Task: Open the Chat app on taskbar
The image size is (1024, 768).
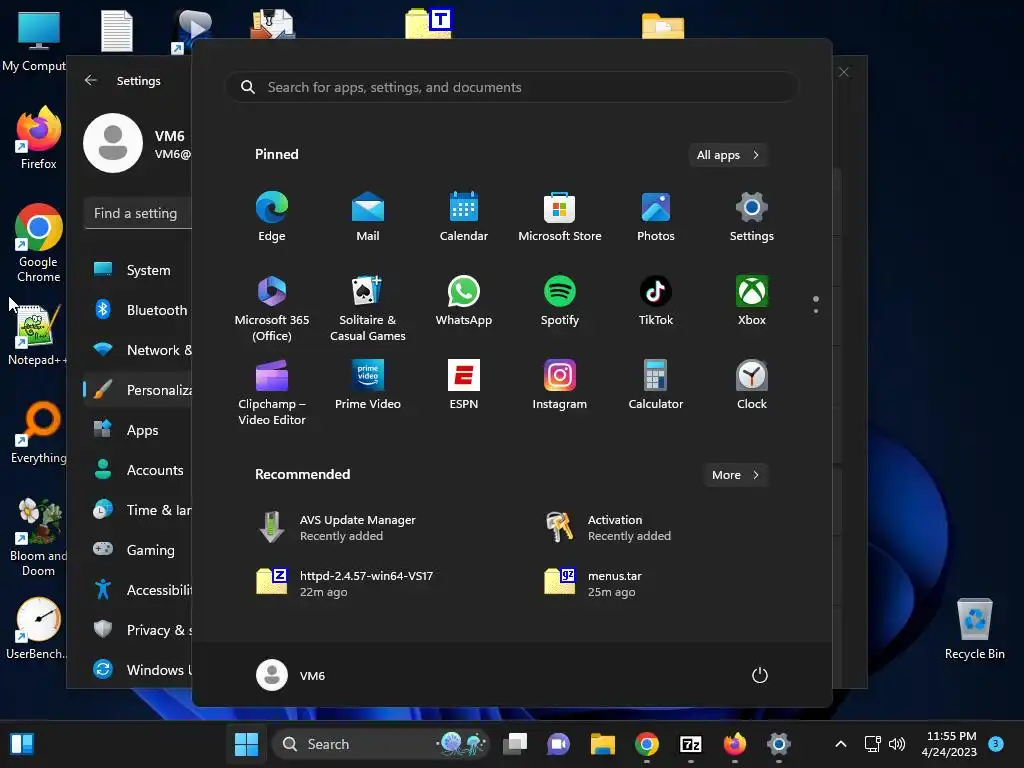Action: (x=558, y=744)
